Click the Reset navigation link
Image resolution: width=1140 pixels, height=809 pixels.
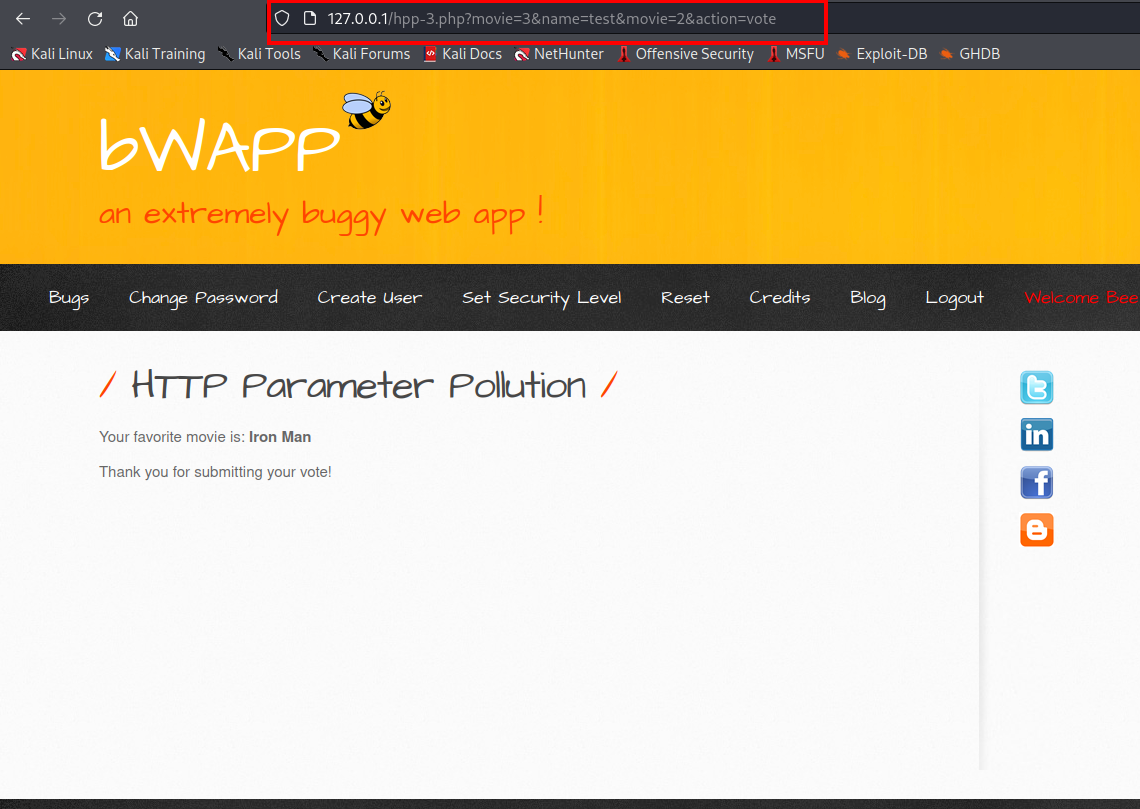coord(685,298)
